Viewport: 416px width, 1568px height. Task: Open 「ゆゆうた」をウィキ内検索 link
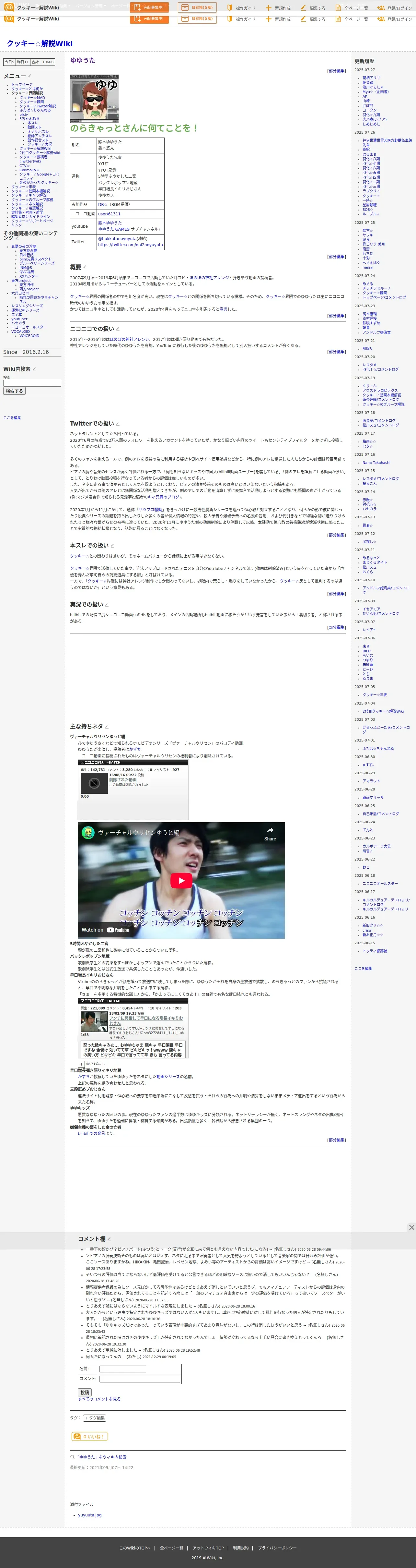(101, 1457)
